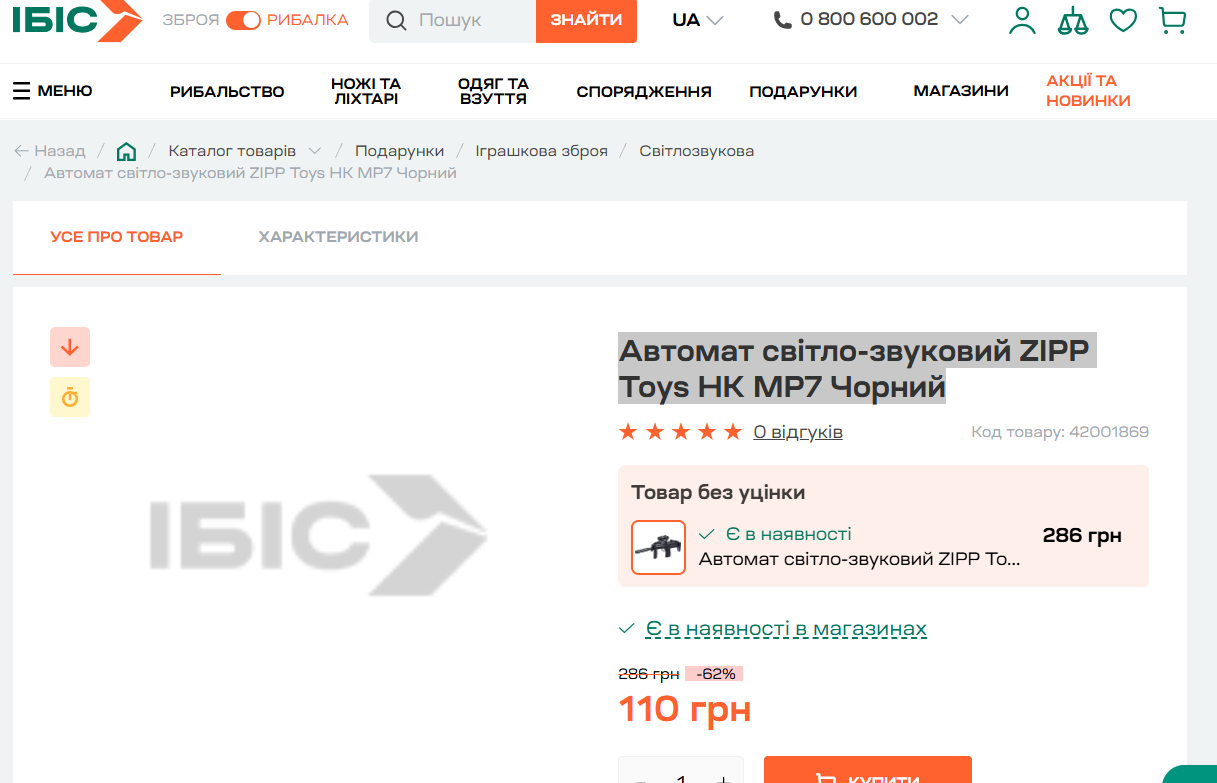Click the phone handset icon
Viewport: 1217px width, 783px height.
coord(783,20)
